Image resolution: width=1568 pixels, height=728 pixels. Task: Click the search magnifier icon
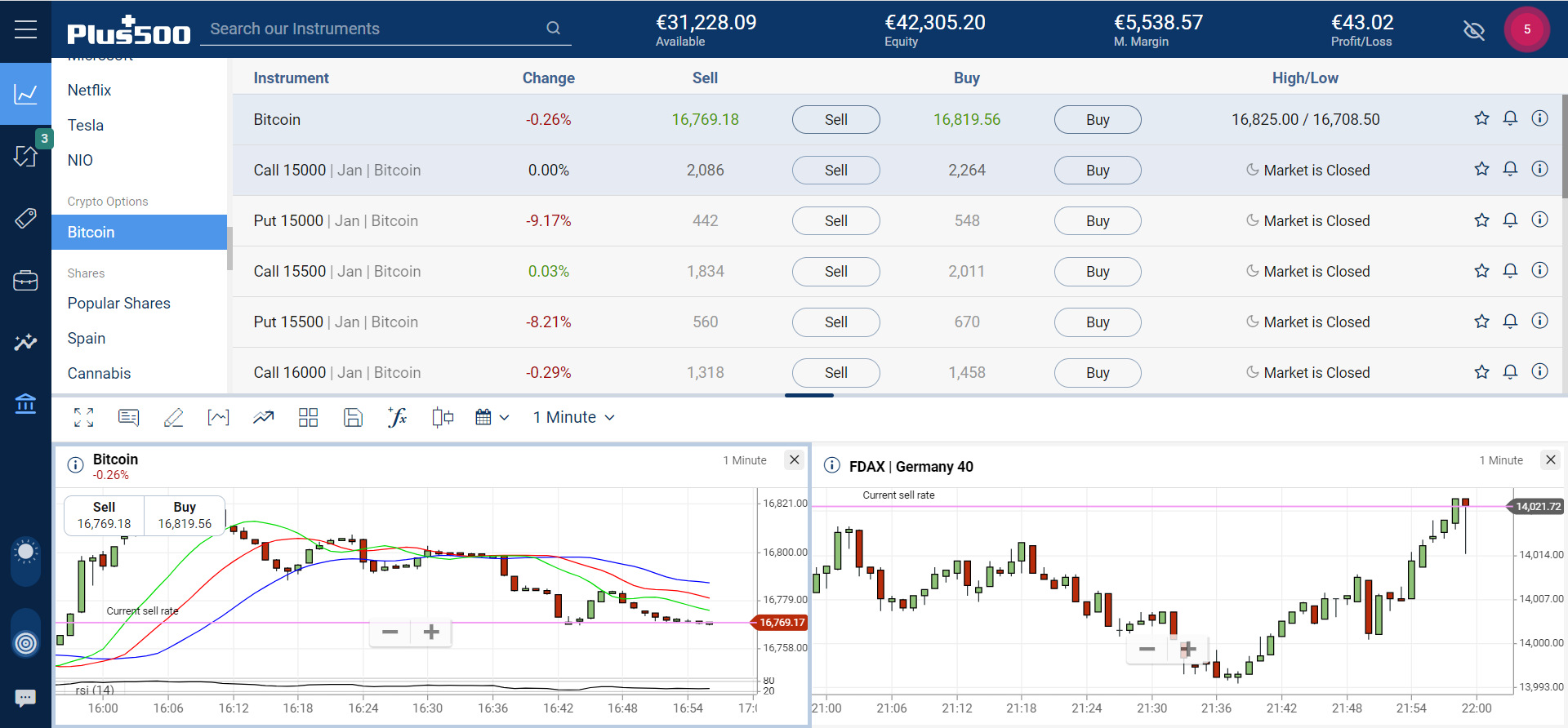[553, 29]
